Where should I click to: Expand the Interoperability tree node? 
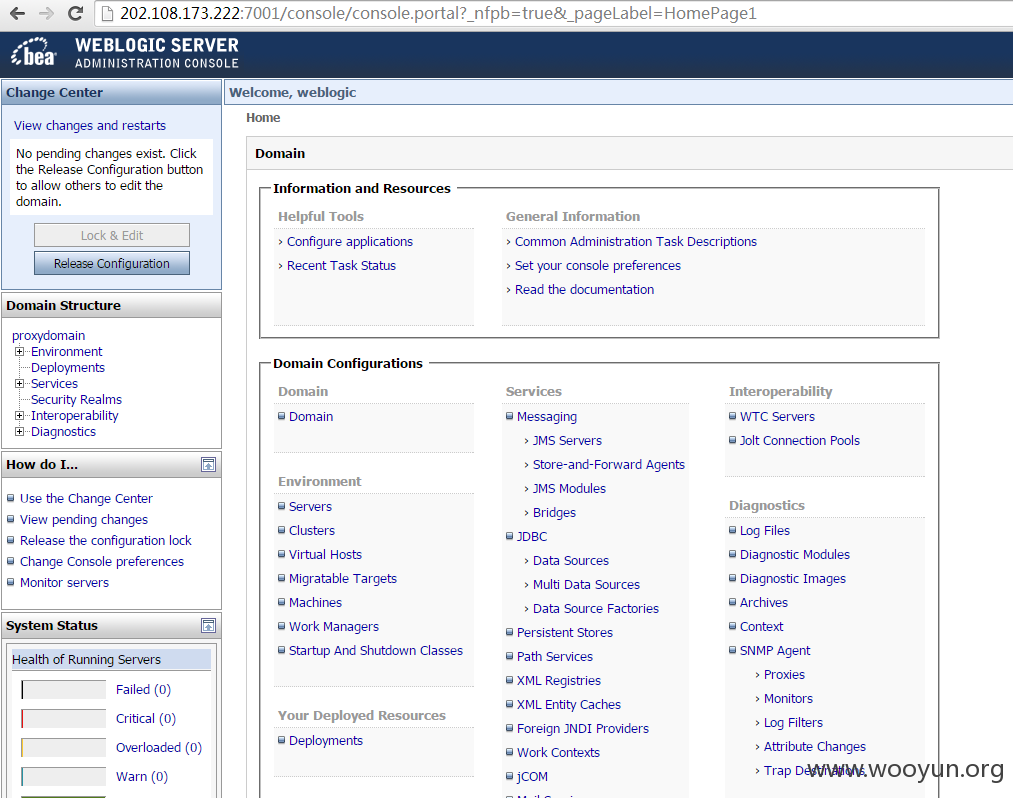pyautogui.click(x=19, y=415)
